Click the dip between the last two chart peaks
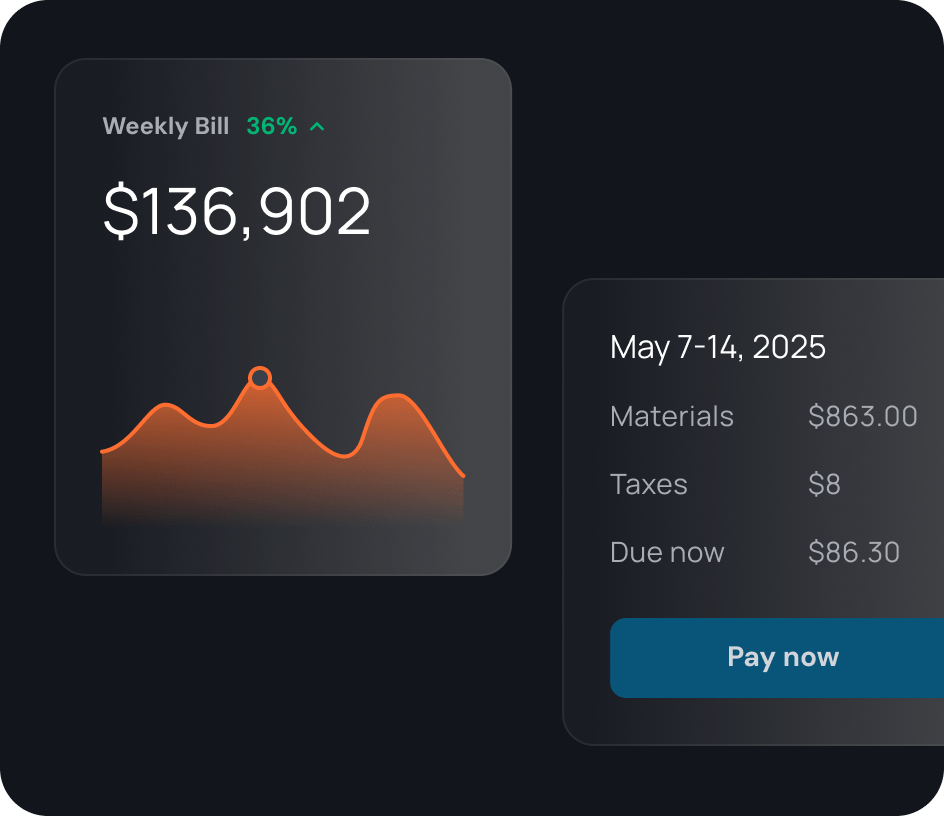The image size is (944, 816). point(345,456)
